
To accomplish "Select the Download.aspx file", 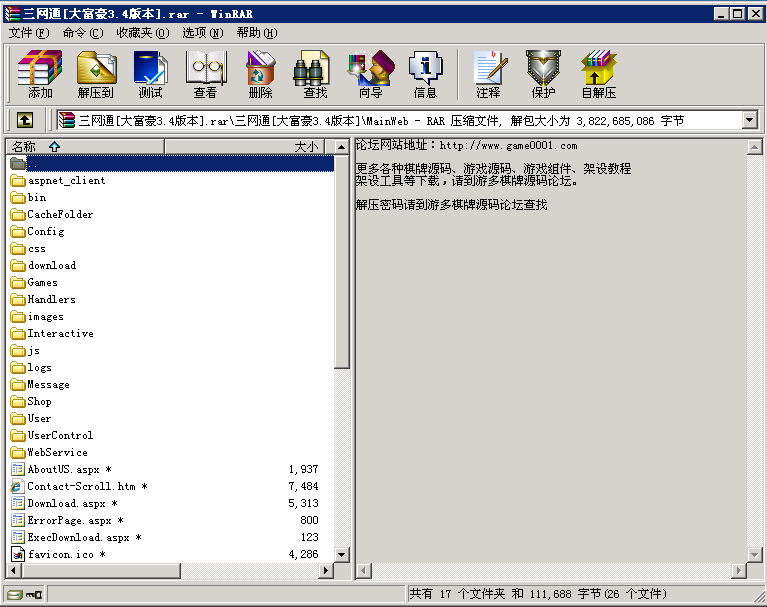I will 66,503.
